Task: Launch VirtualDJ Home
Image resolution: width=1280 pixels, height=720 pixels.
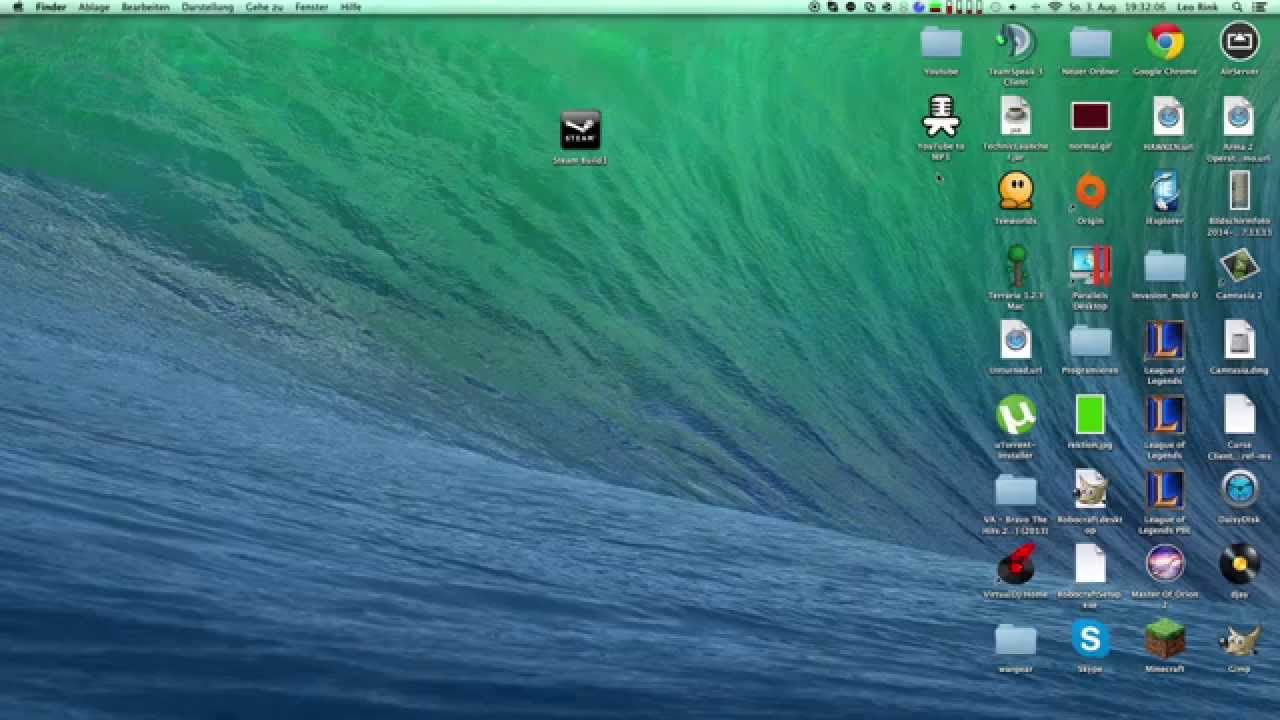Action: click(1015, 564)
